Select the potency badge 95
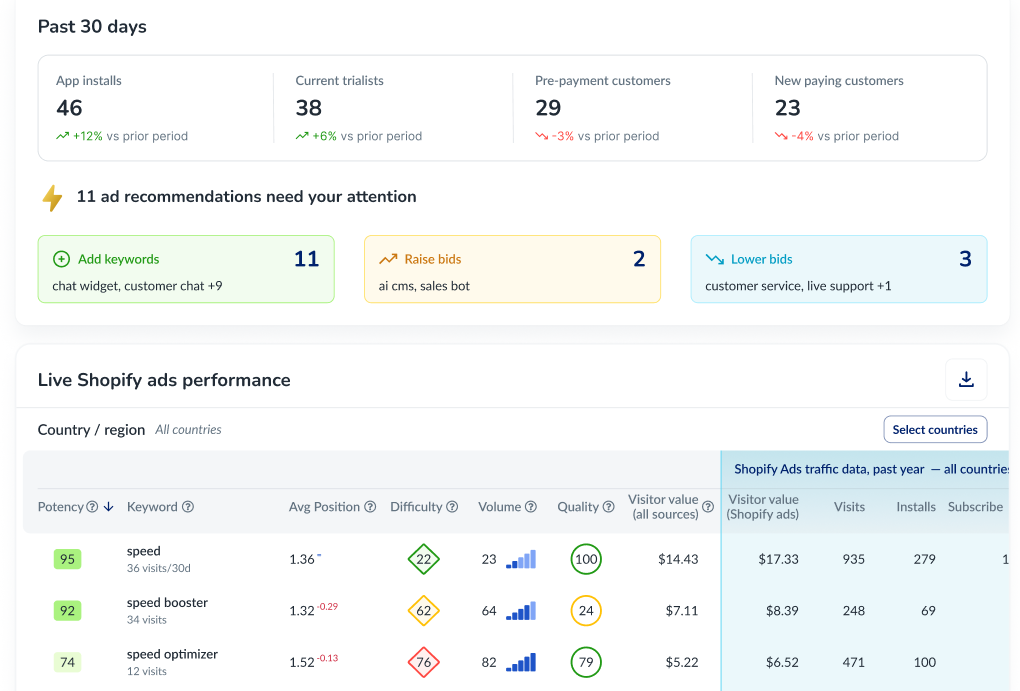The image size is (1020, 691). 68,559
